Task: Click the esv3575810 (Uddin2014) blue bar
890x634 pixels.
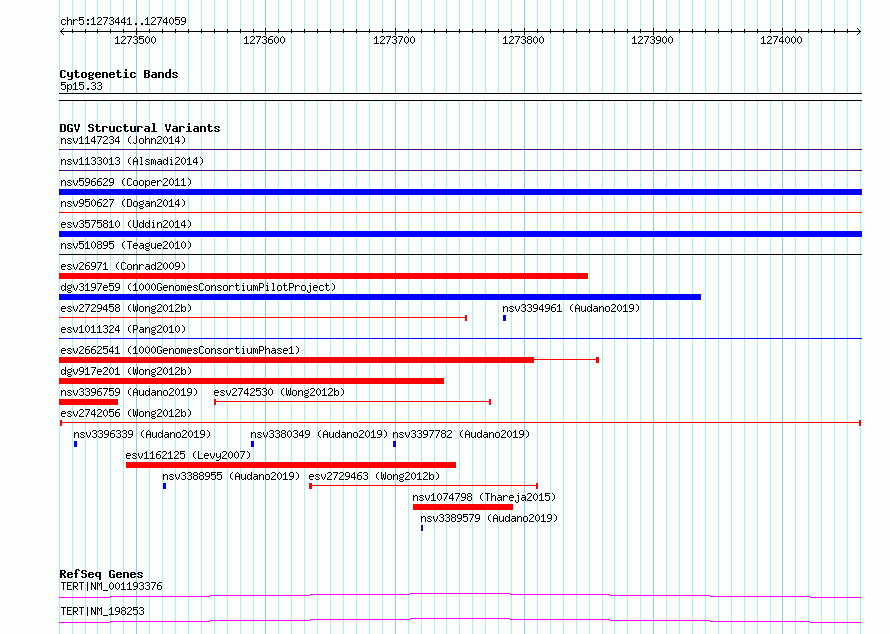Action: 460,234
